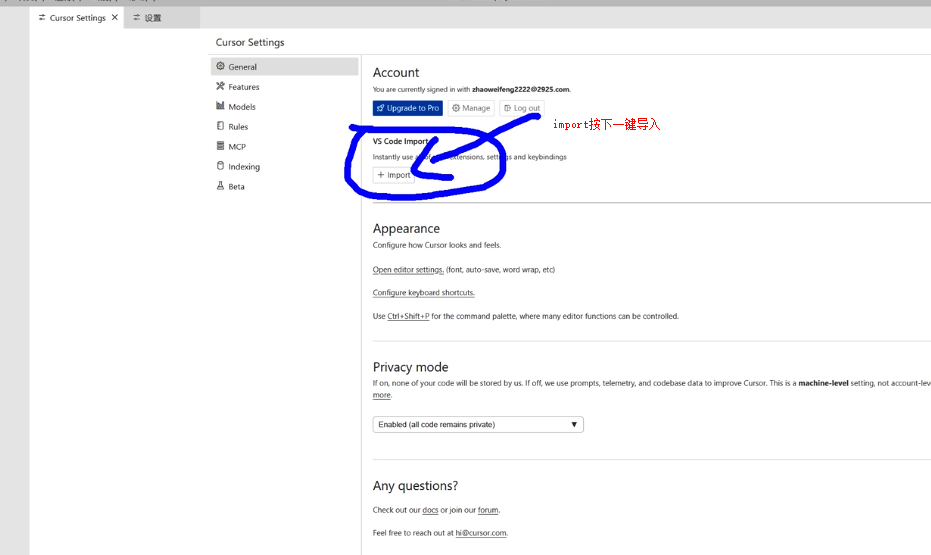Click the hi@cursor.com email link
Viewport: 931px width, 555px height.
click(x=481, y=533)
